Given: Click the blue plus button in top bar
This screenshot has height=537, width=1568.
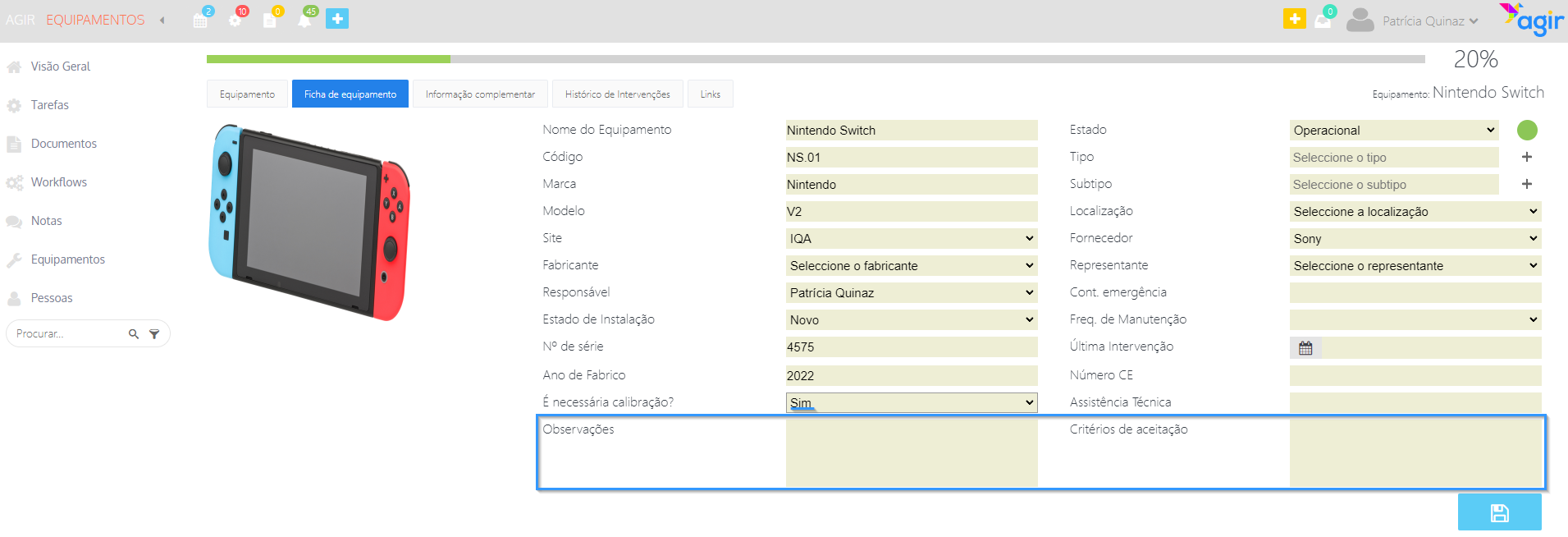Looking at the screenshot, I should (x=337, y=19).
